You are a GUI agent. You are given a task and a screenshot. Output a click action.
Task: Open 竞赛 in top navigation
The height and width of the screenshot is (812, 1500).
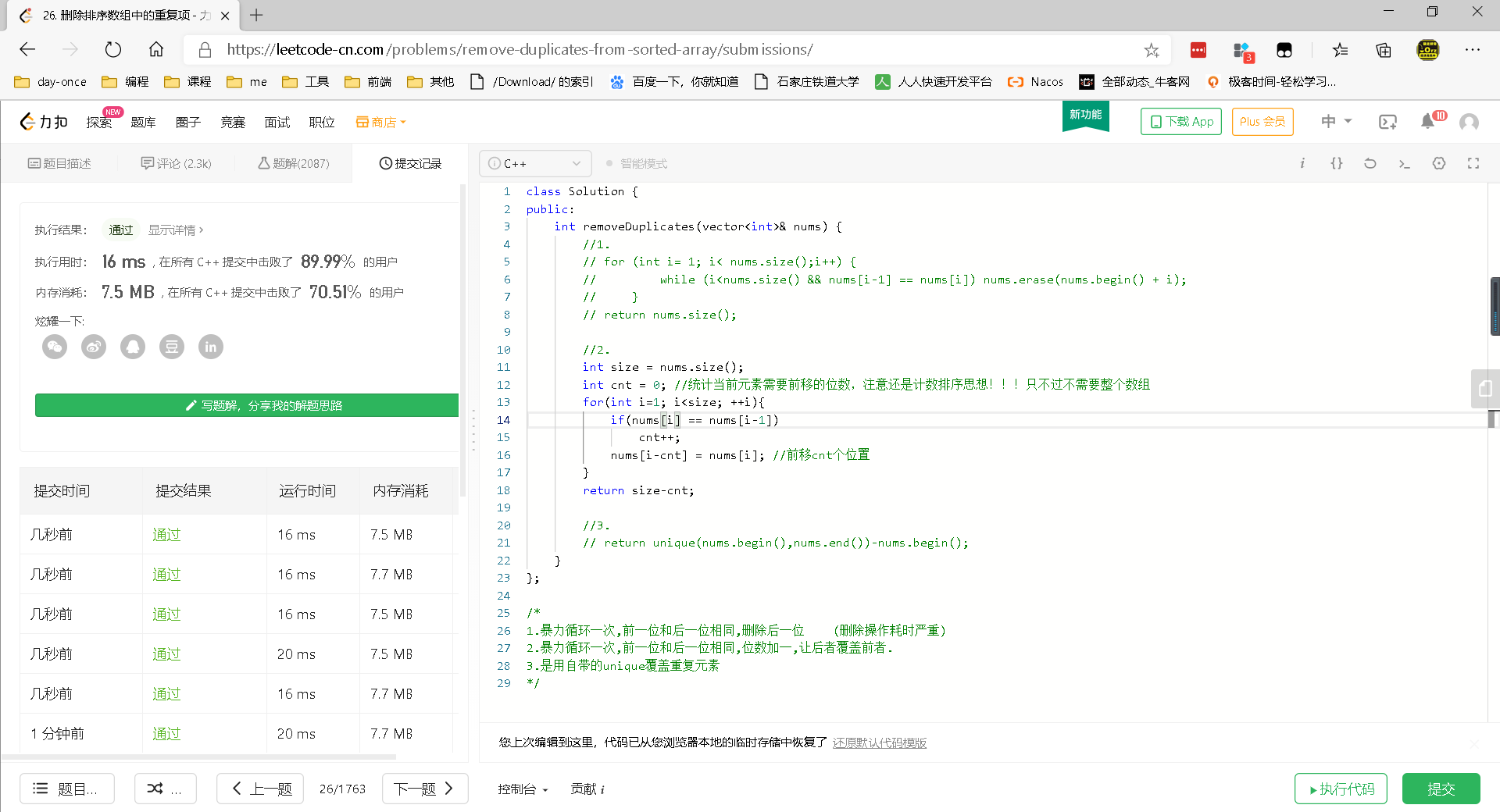pos(233,123)
